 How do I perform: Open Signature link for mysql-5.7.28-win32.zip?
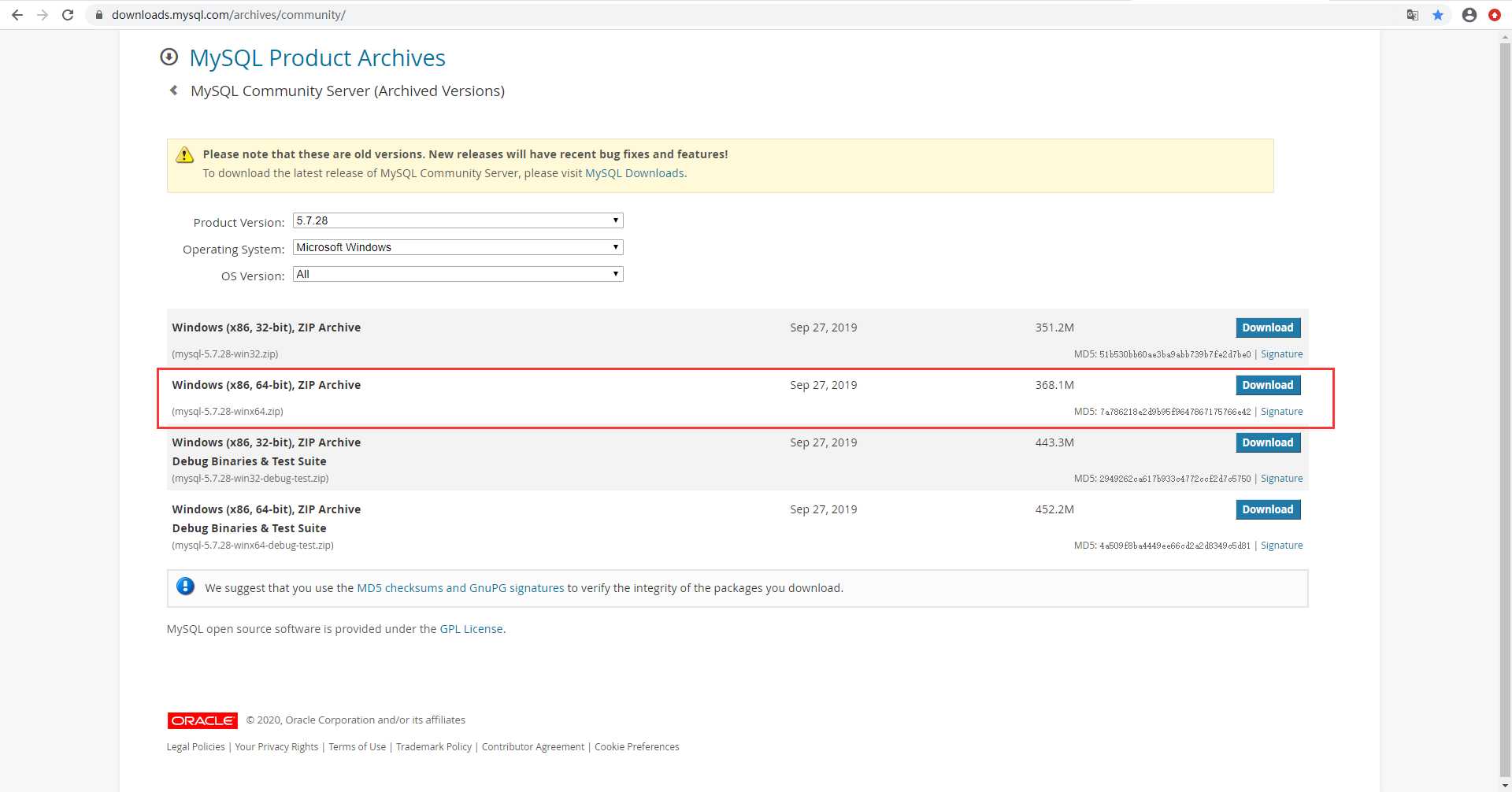click(1281, 354)
